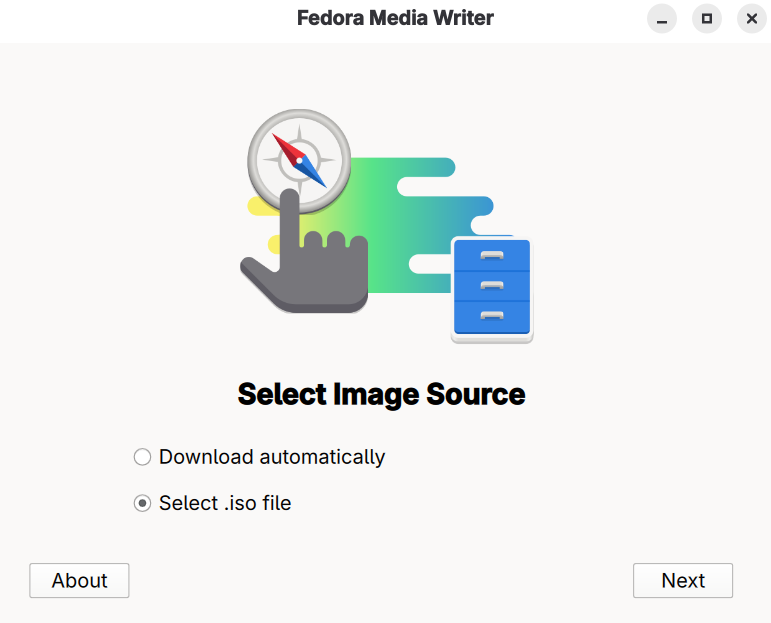Maximize the Fedora Media Writer window
Viewport: 771px width, 623px height.
(x=707, y=19)
